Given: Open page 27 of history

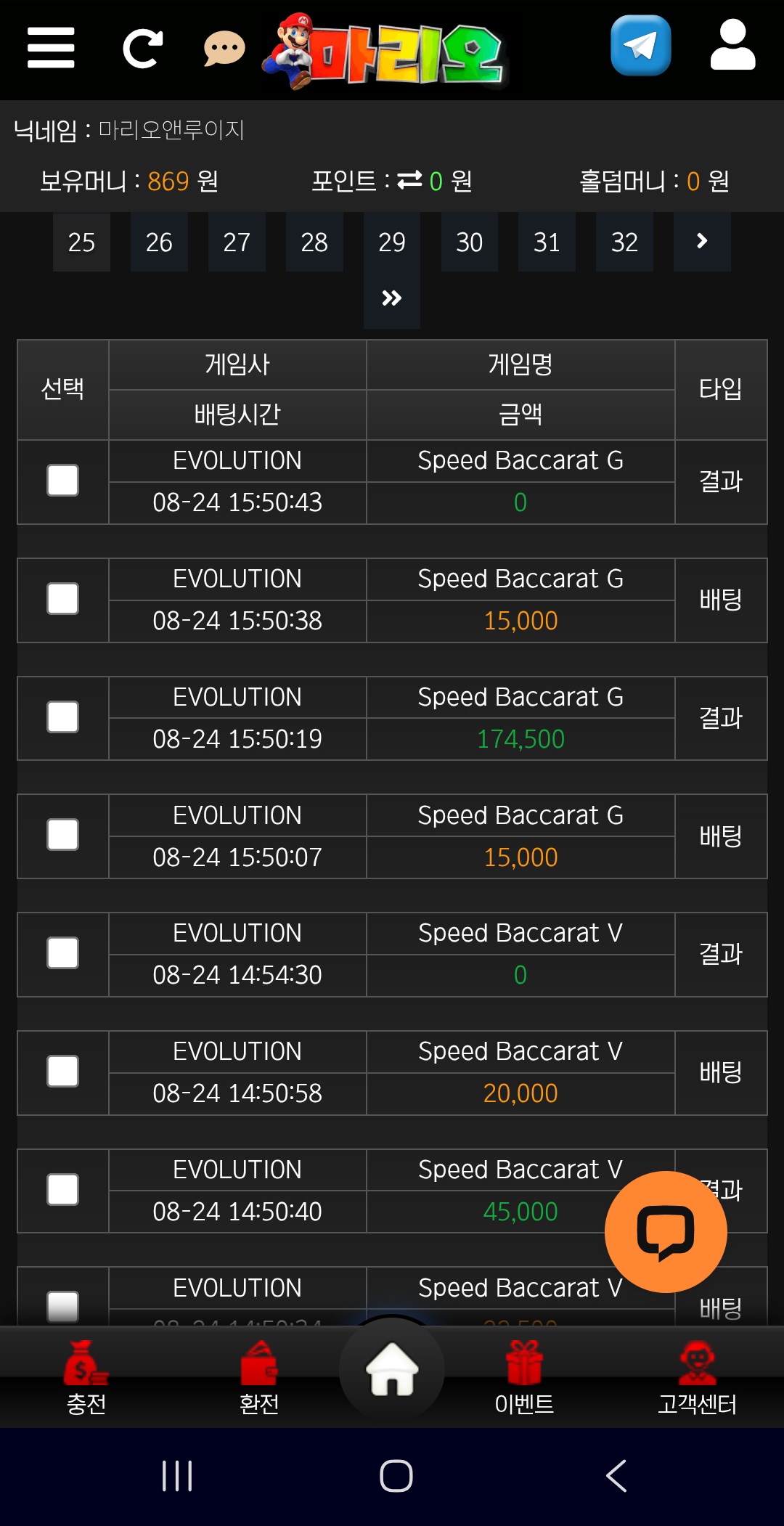Looking at the screenshot, I should click(x=237, y=242).
